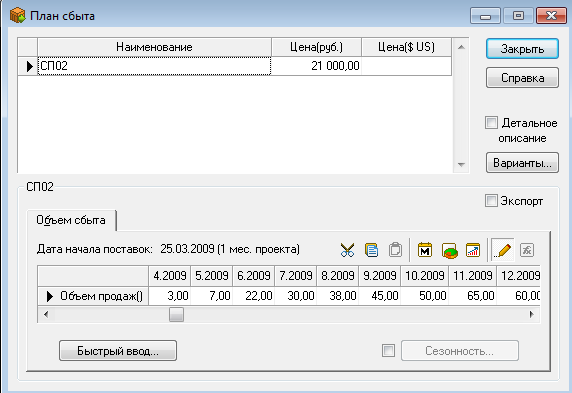Tick the Экспорт checkbox
Viewport: 572px width, 393px height.
pyautogui.click(x=491, y=201)
